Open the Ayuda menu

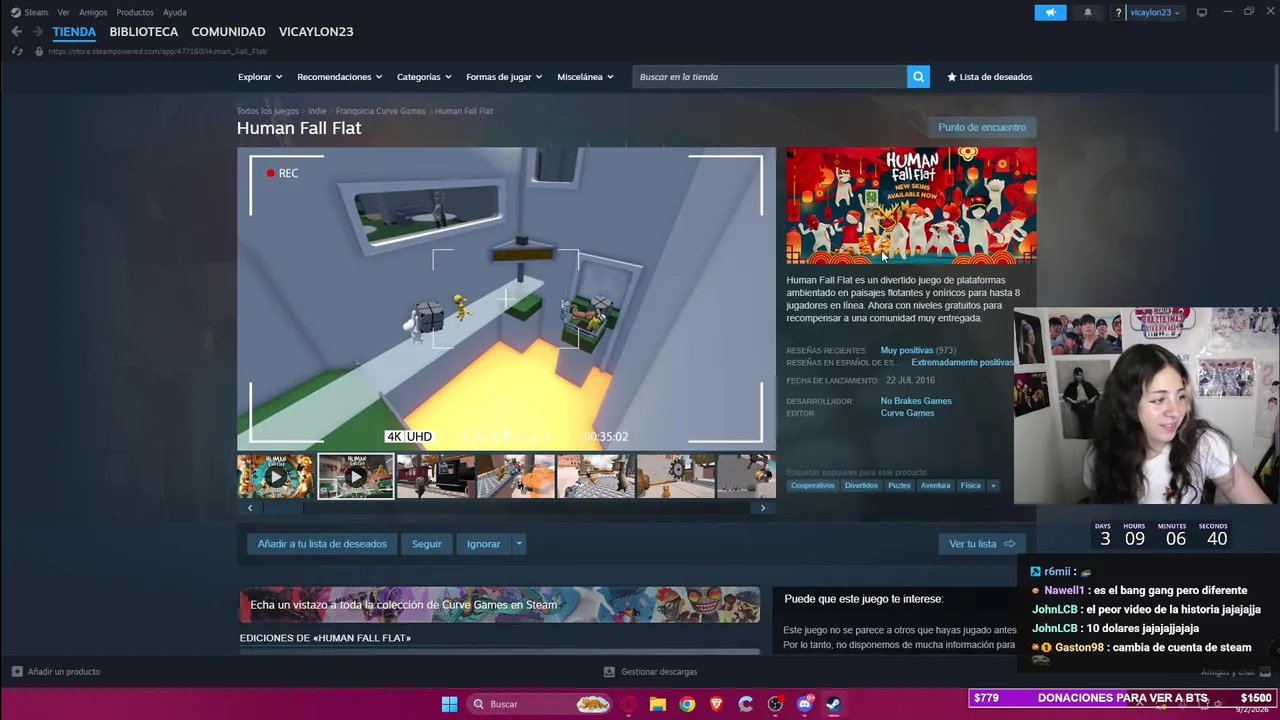175,12
